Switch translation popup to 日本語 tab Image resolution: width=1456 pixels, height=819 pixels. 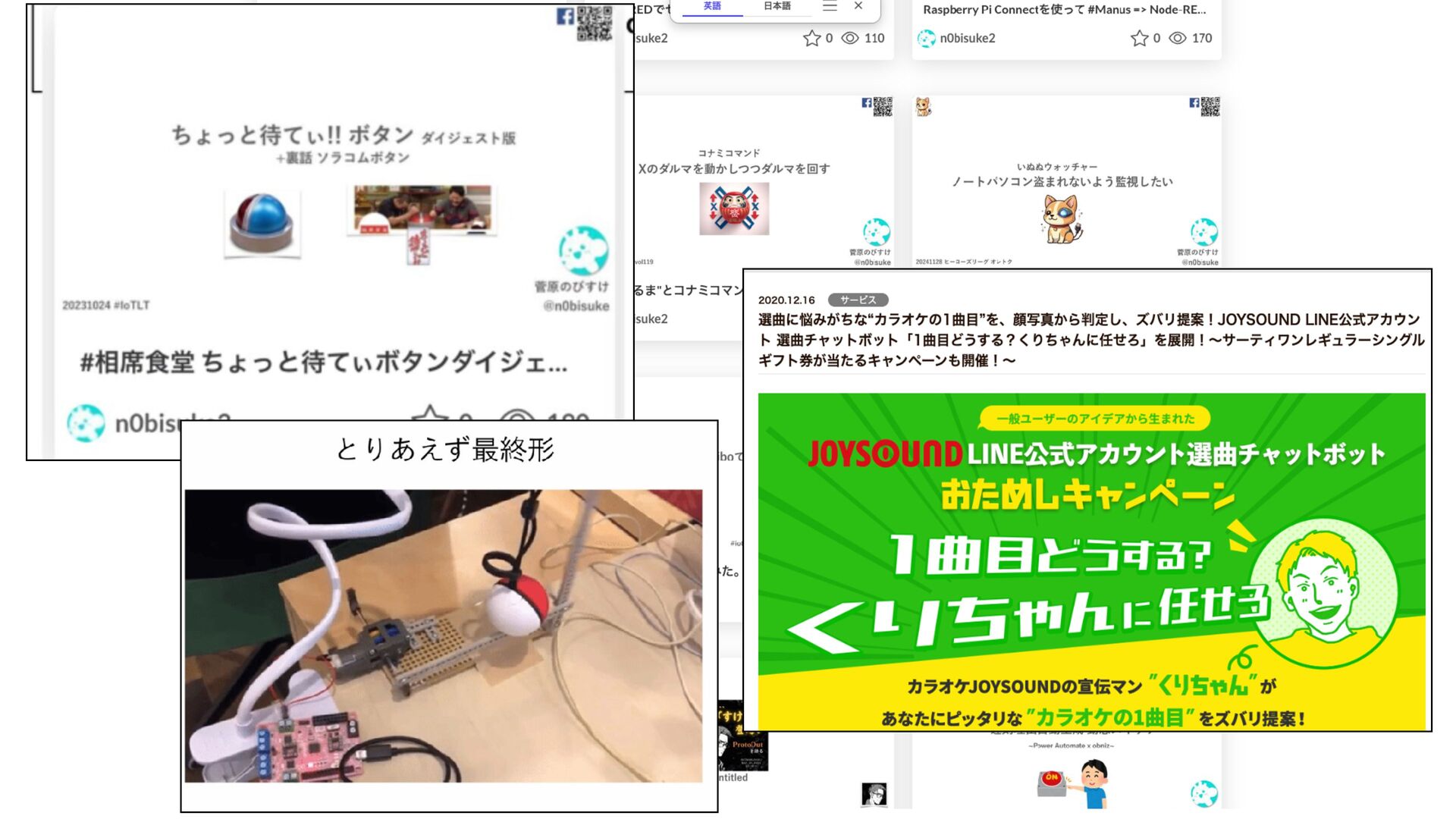[777, 6]
